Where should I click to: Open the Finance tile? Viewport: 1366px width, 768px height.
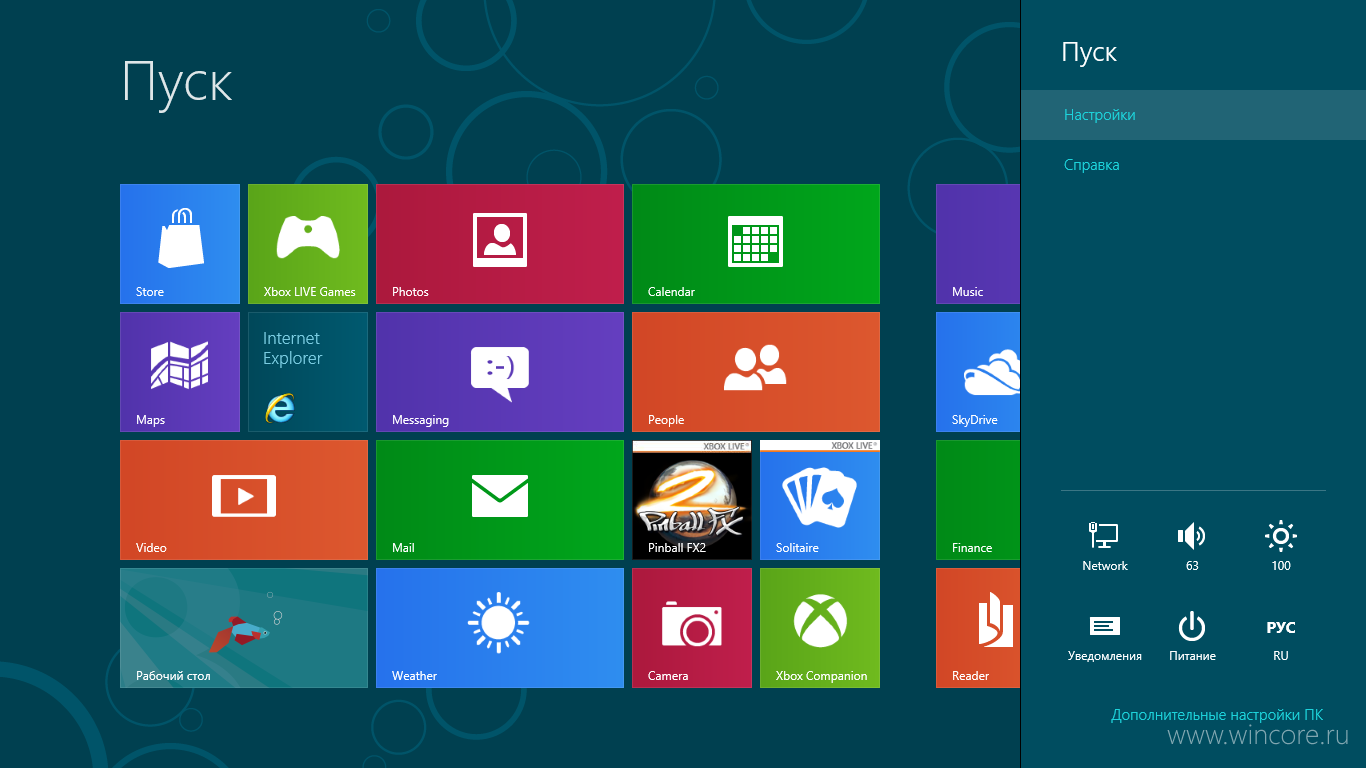pos(978,500)
